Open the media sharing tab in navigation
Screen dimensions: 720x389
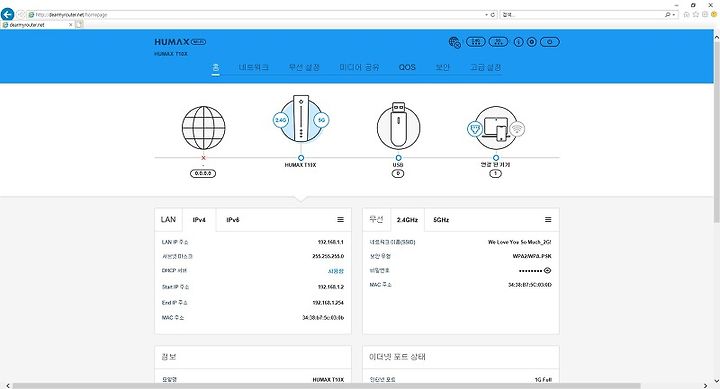tap(359, 68)
